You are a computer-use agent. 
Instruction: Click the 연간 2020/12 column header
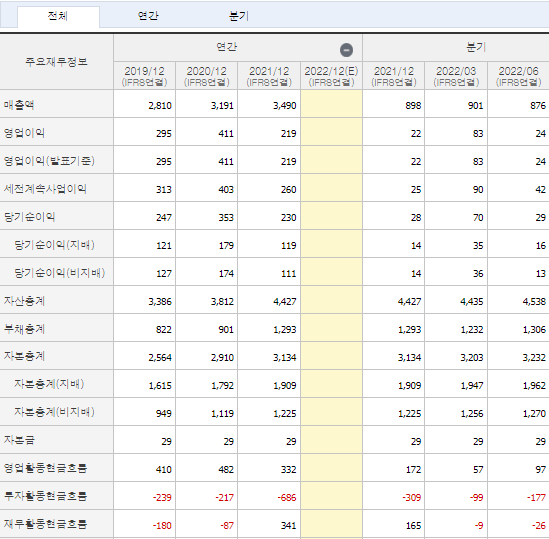(x=207, y=76)
